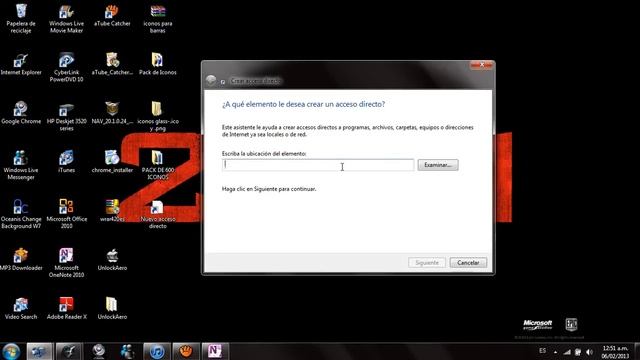
Task: Select PACK DE 600 ICONOS folder
Action: (x=158, y=165)
